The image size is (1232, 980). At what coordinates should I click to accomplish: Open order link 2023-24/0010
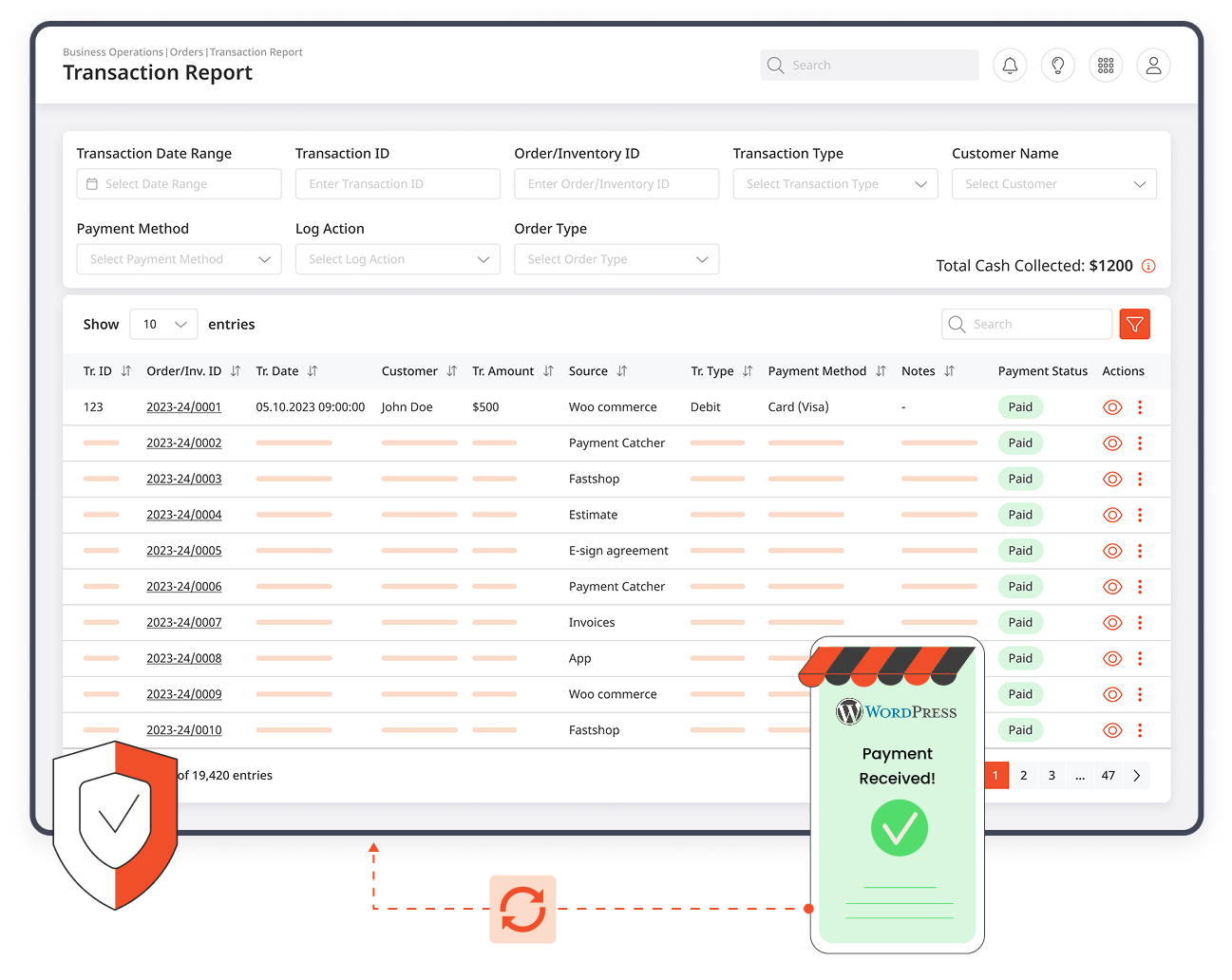click(184, 730)
